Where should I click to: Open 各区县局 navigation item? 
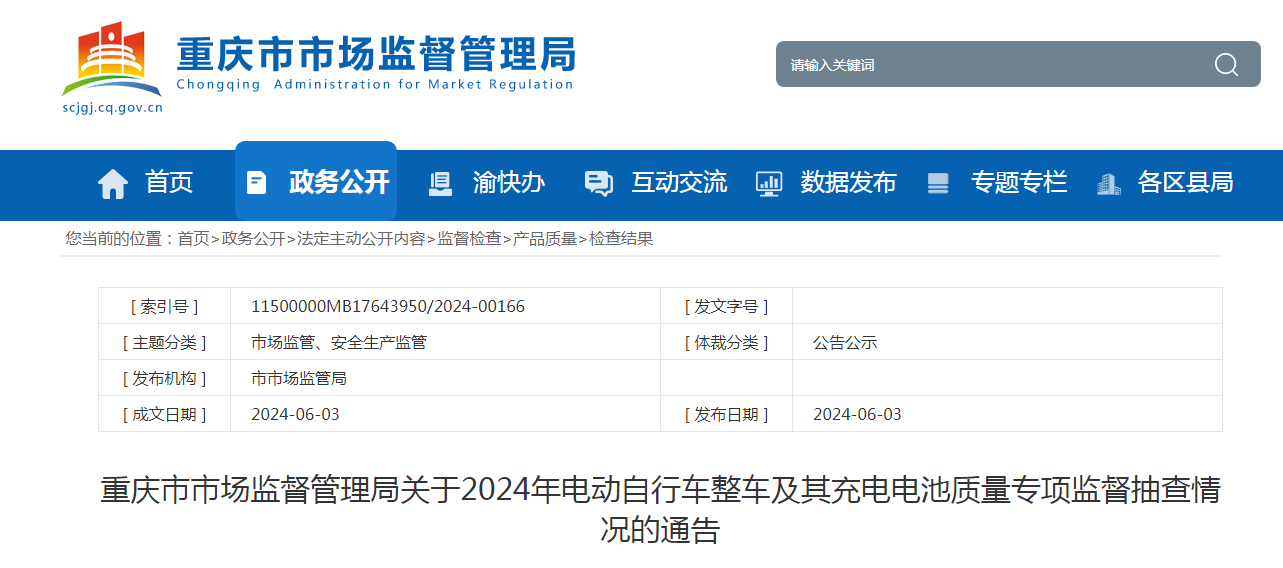tap(1185, 182)
